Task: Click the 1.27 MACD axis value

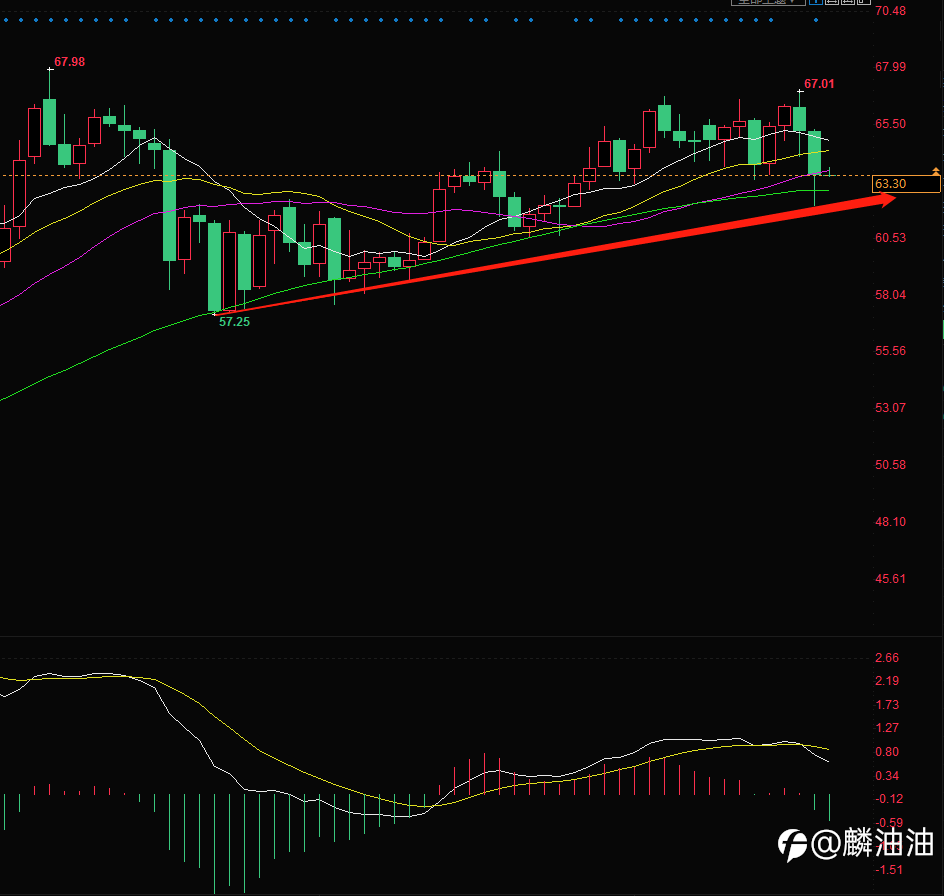Action: pyautogui.click(x=887, y=727)
